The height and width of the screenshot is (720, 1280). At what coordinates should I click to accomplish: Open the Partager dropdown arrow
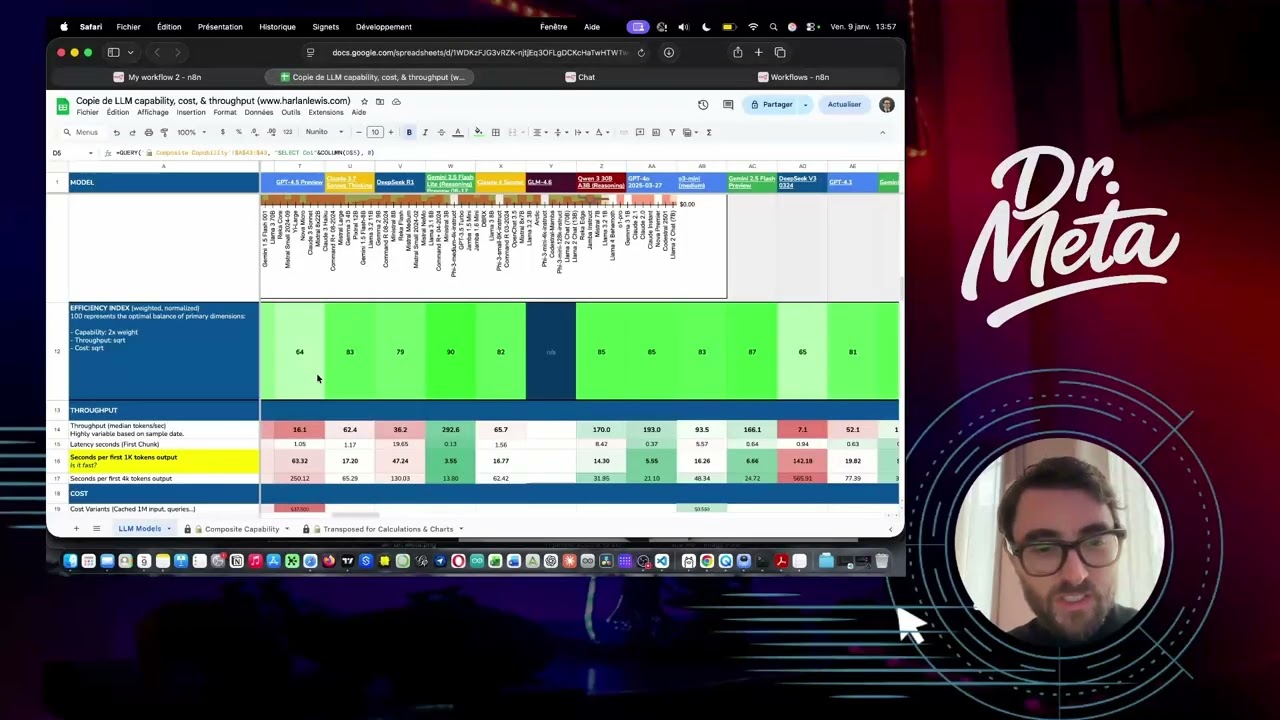(804, 104)
